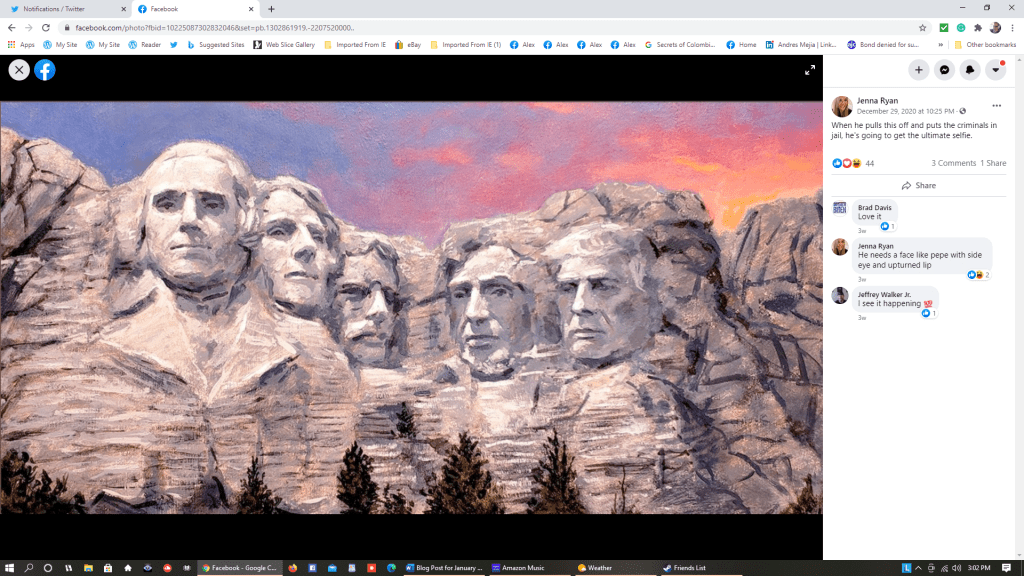Viewport: 1024px width, 576px height.
Task: Expand the Facebook account dropdown arrow
Action: (995, 70)
